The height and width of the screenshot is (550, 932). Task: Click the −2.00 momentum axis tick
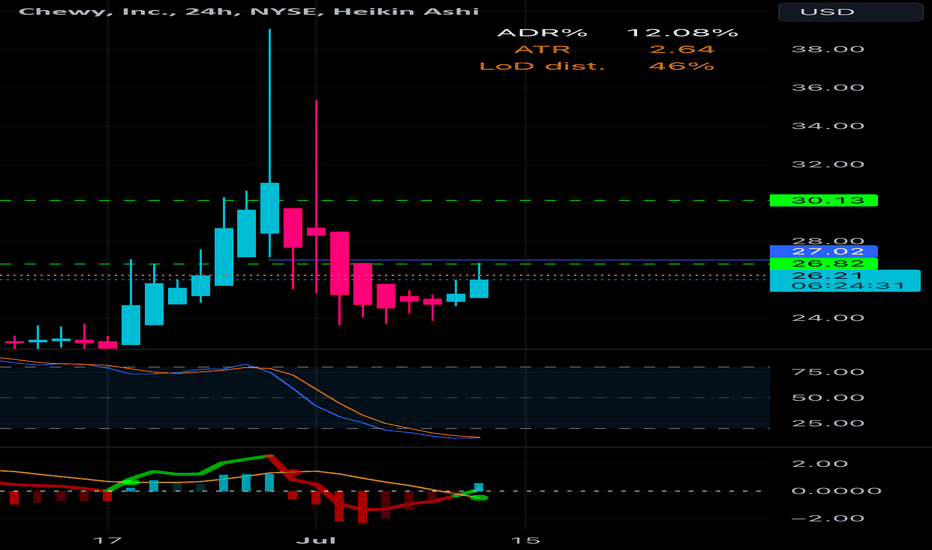(x=828, y=518)
